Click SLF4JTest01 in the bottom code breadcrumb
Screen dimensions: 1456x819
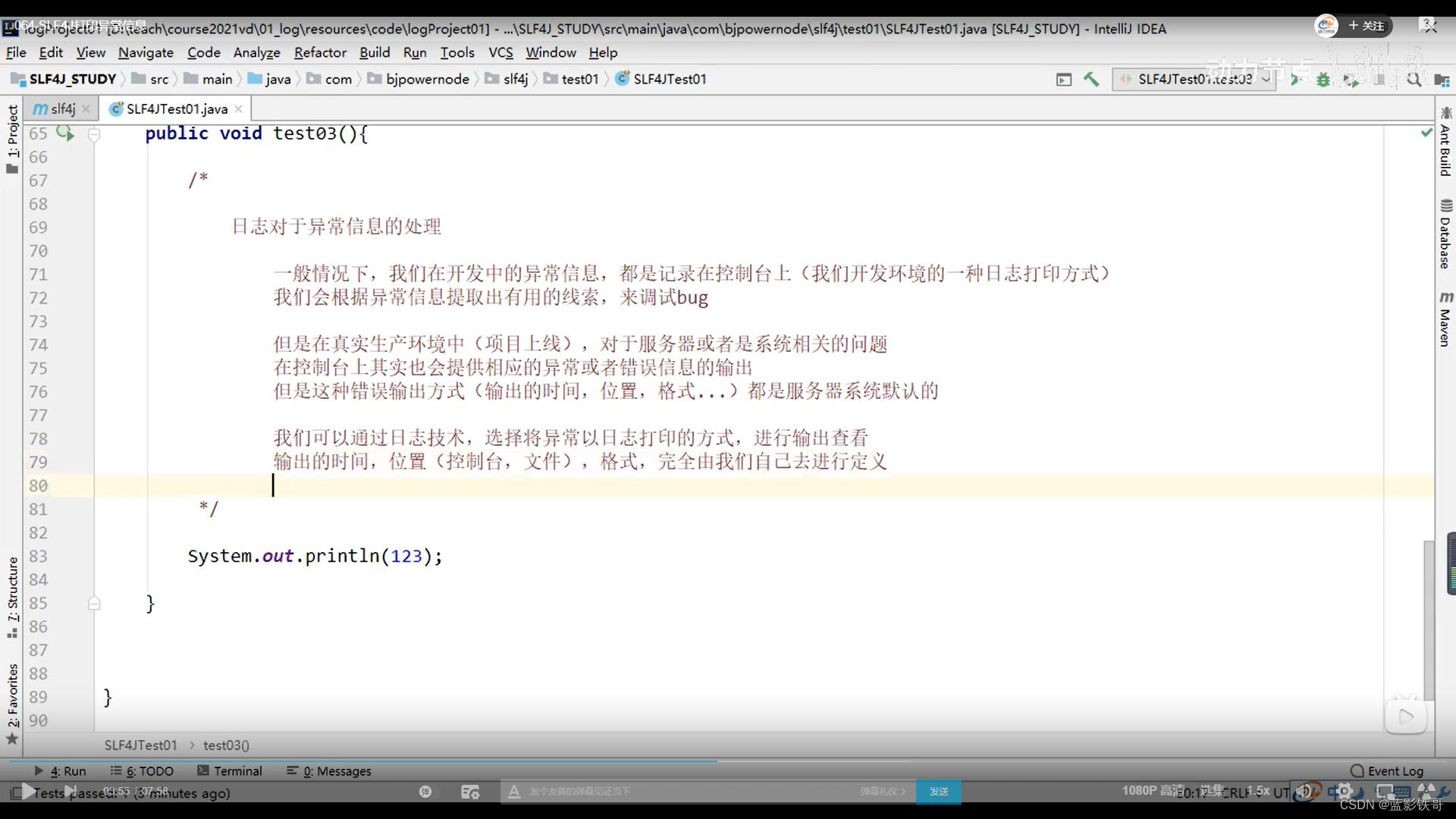coord(140,745)
